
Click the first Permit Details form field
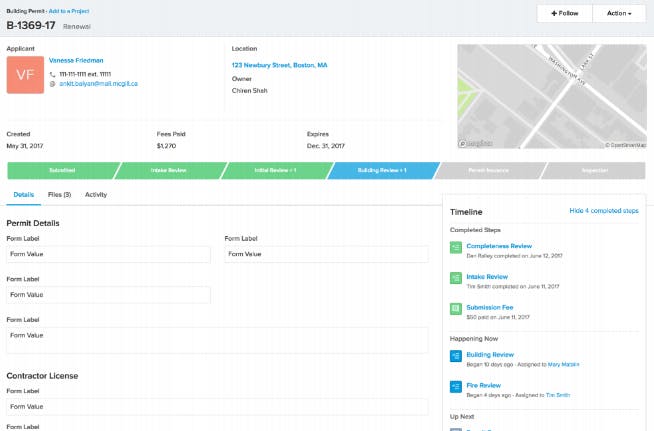coord(108,254)
